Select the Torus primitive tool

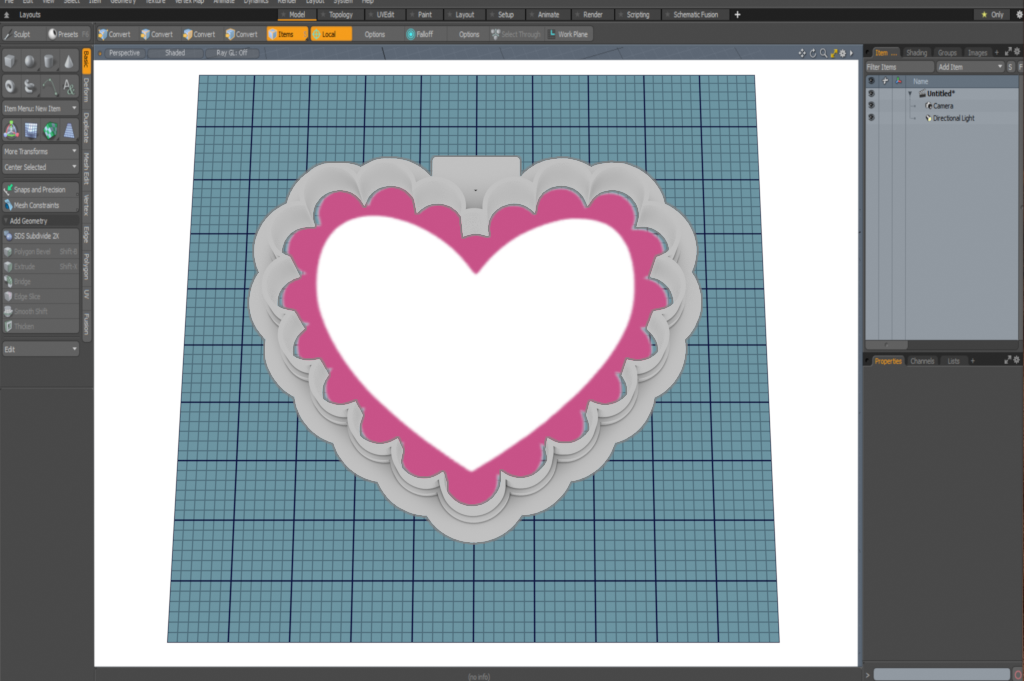(x=10, y=86)
